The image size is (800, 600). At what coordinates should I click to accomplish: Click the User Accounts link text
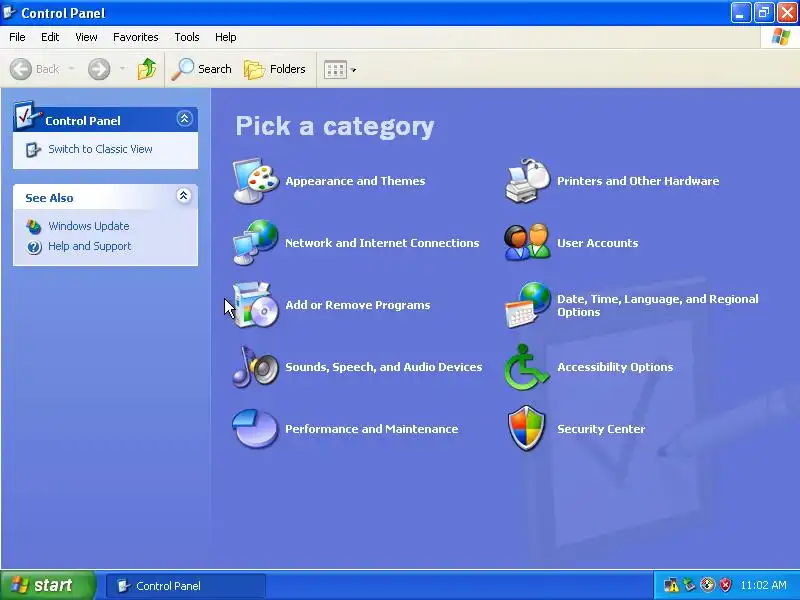tap(597, 243)
